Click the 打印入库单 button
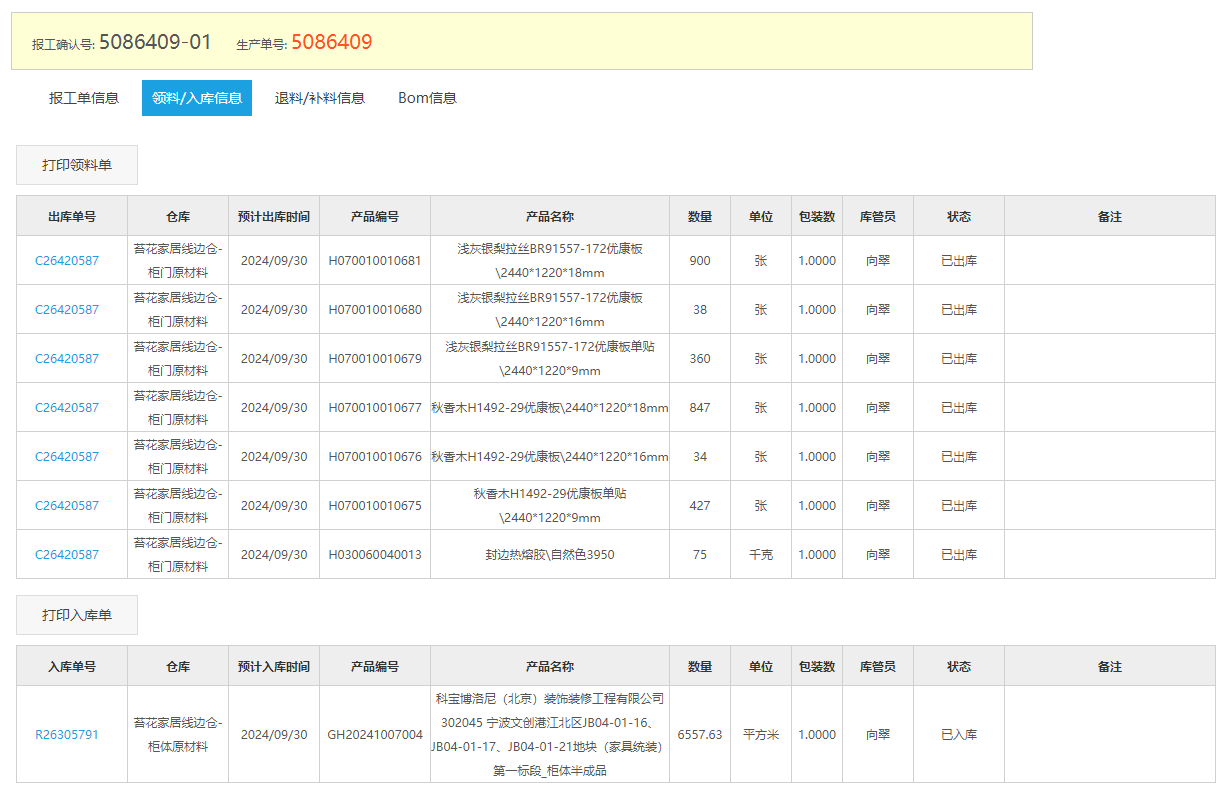The height and width of the screenshot is (786, 1227). [76, 614]
